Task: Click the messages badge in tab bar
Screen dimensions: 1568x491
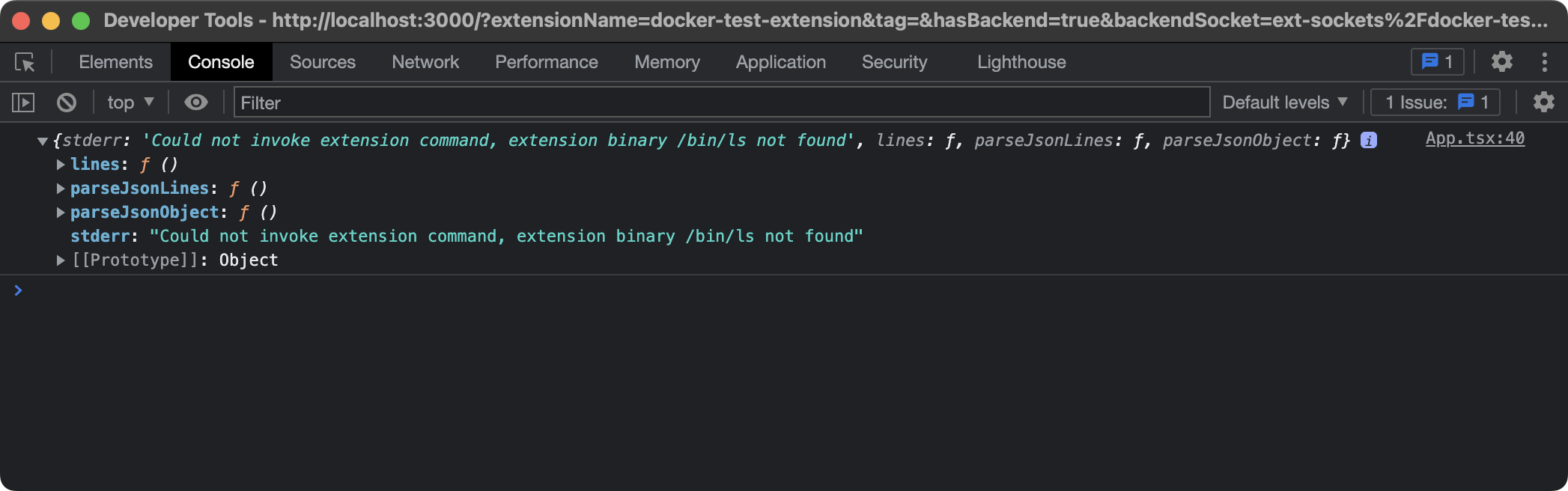Action: 1437,61
